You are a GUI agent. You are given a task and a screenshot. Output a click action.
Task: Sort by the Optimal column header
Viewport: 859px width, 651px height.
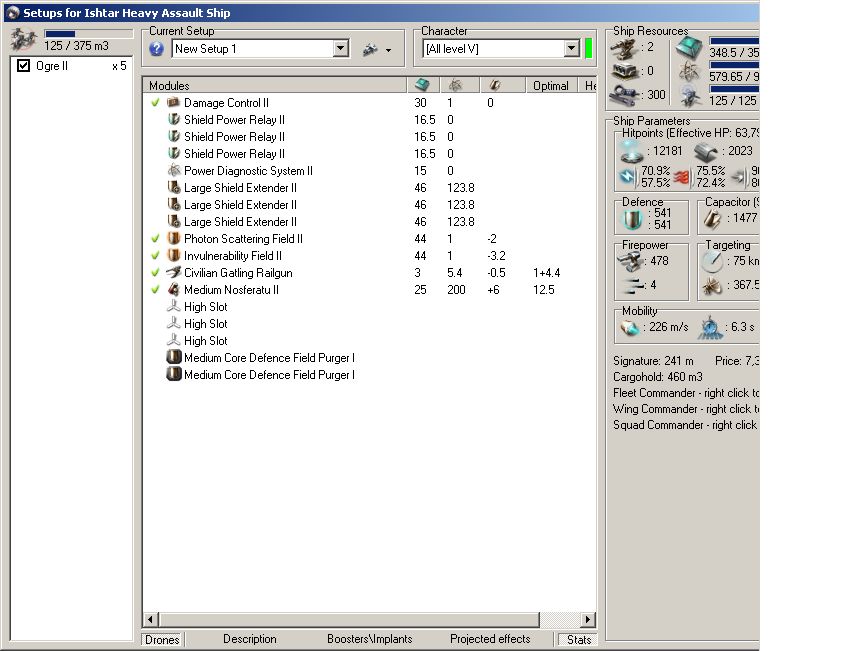coord(551,85)
